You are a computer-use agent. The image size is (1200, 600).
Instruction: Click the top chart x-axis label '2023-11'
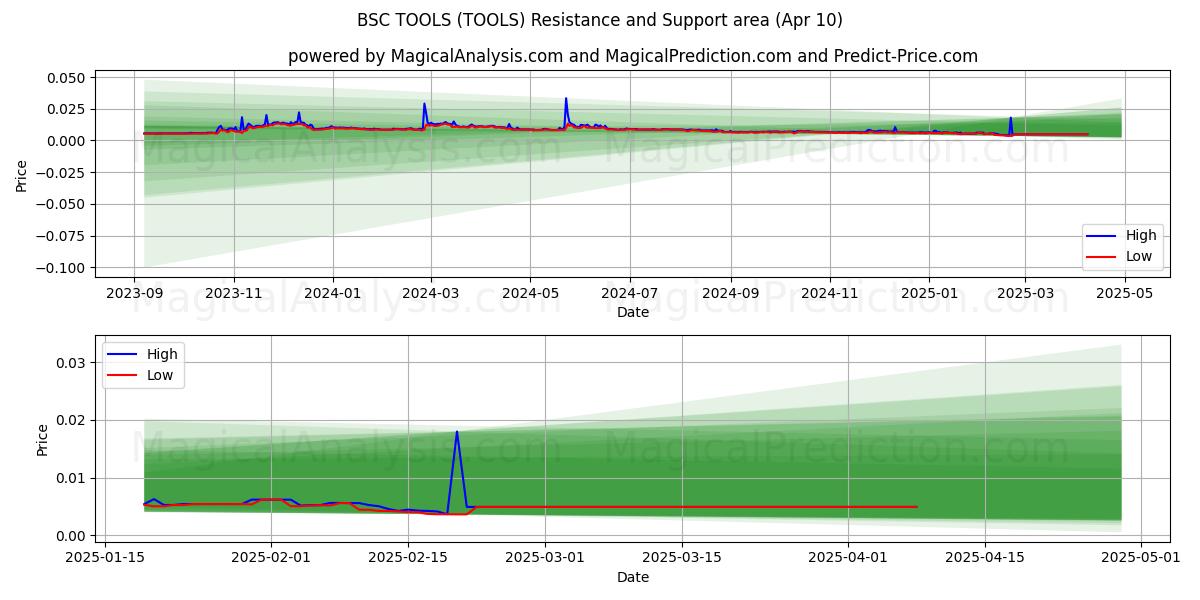pyautogui.click(x=234, y=293)
